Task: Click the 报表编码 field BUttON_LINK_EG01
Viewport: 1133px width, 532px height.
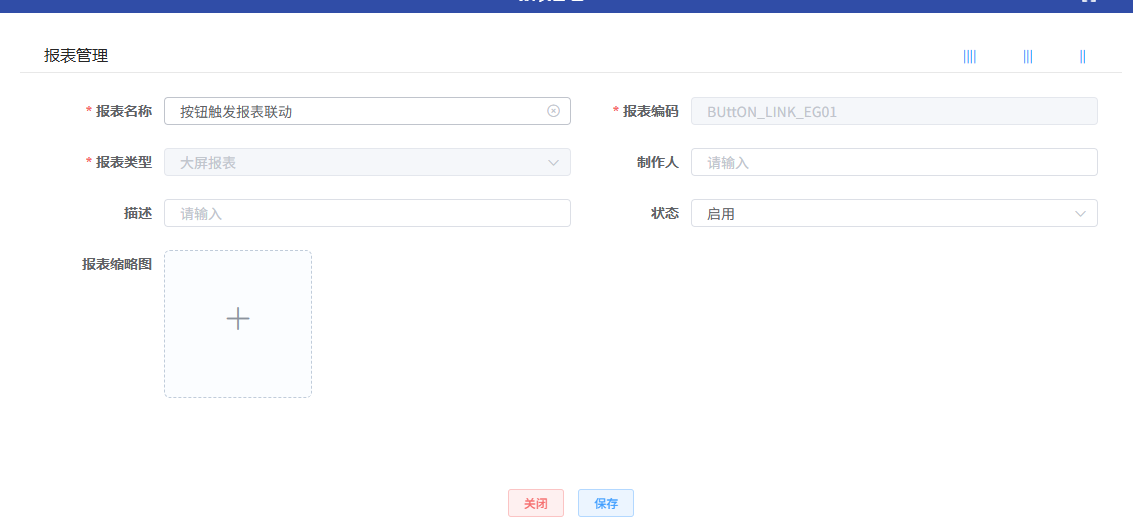Action: click(893, 111)
